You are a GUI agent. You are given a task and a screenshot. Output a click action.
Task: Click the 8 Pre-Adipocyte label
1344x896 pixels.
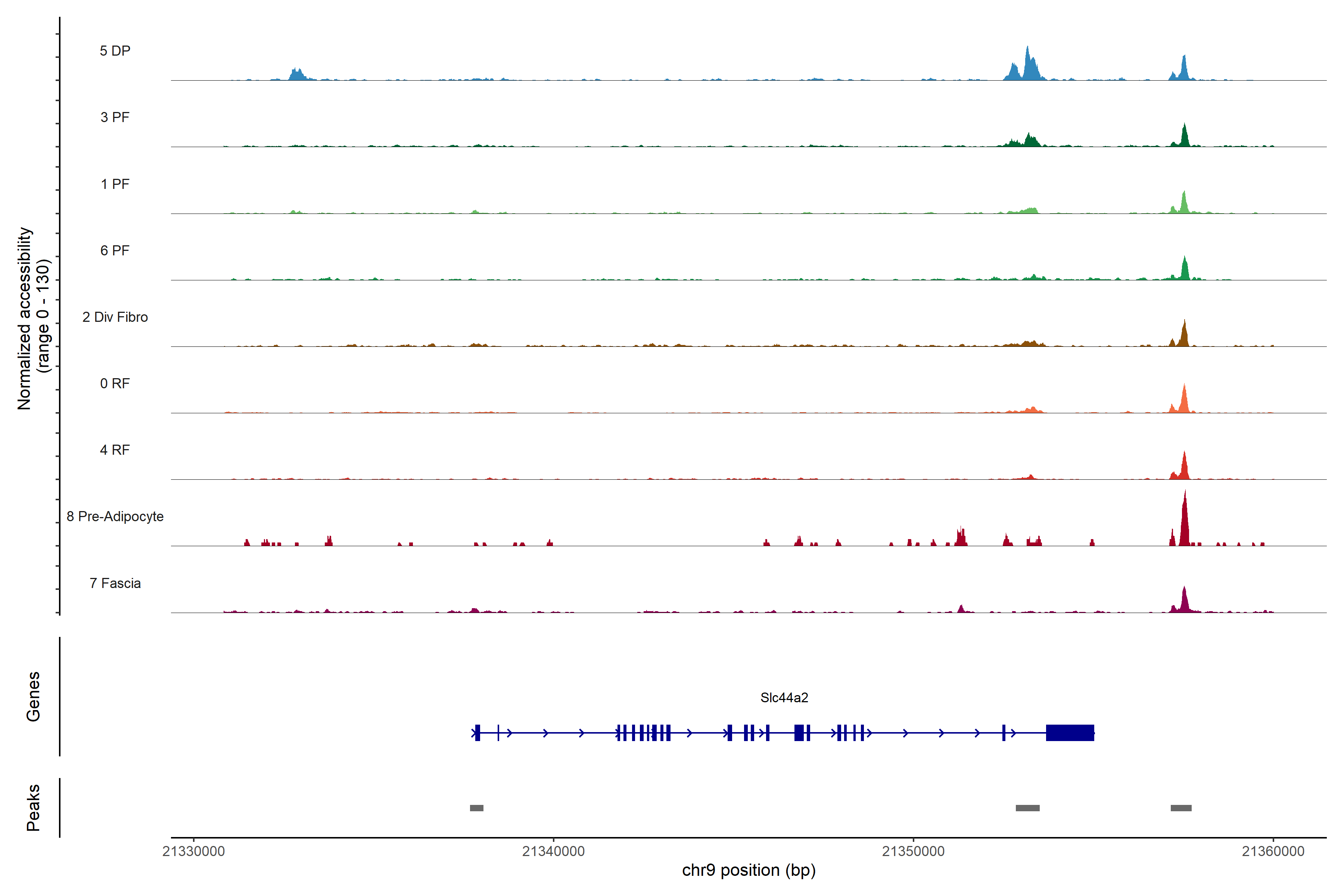pos(115,517)
